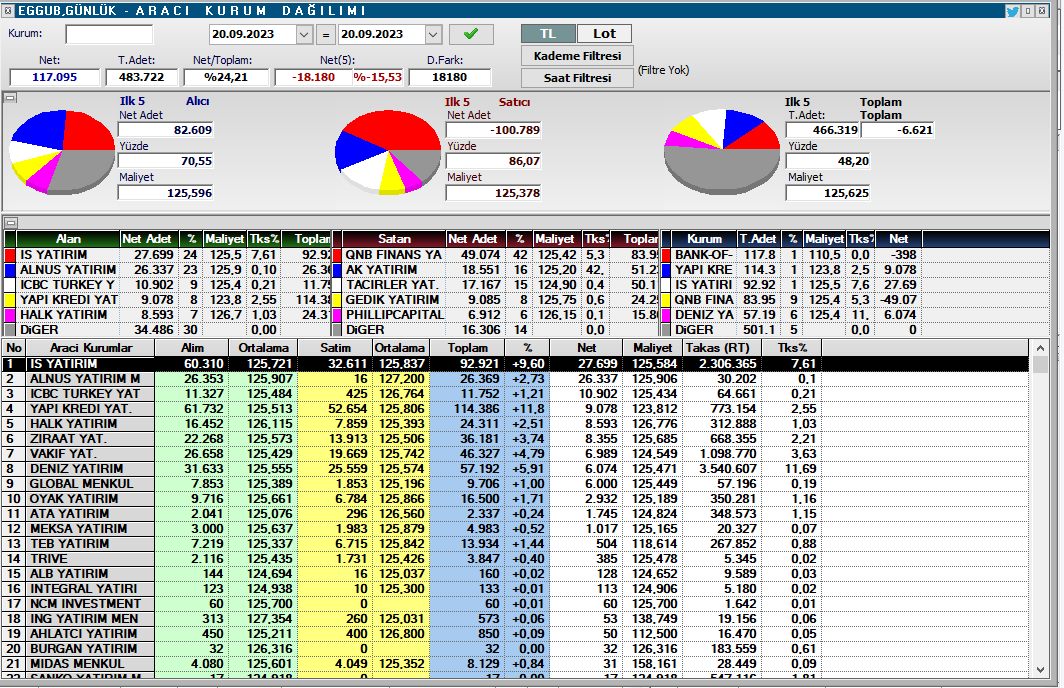Select the MIDAS MENKUL row
The height and width of the screenshot is (688, 1064).
pyautogui.click(x=515, y=664)
